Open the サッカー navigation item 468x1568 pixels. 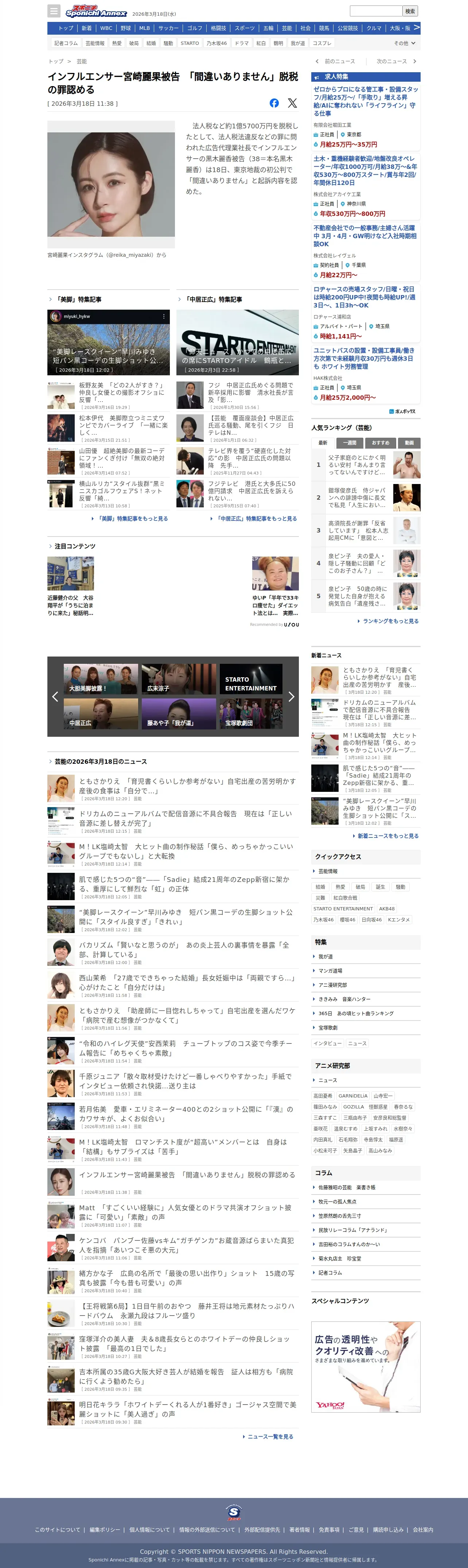pyautogui.click(x=169, y=28)
